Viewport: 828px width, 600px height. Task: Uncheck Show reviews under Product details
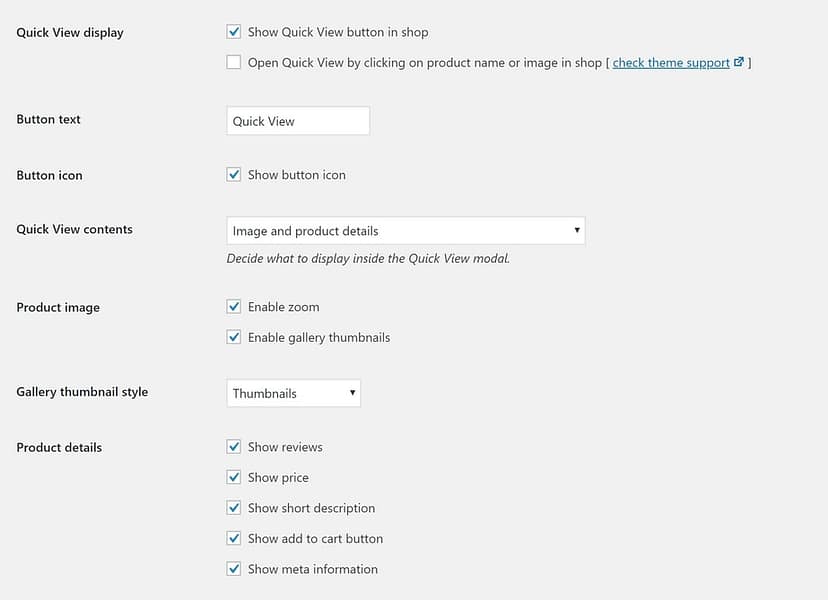[x=233, y=447]
